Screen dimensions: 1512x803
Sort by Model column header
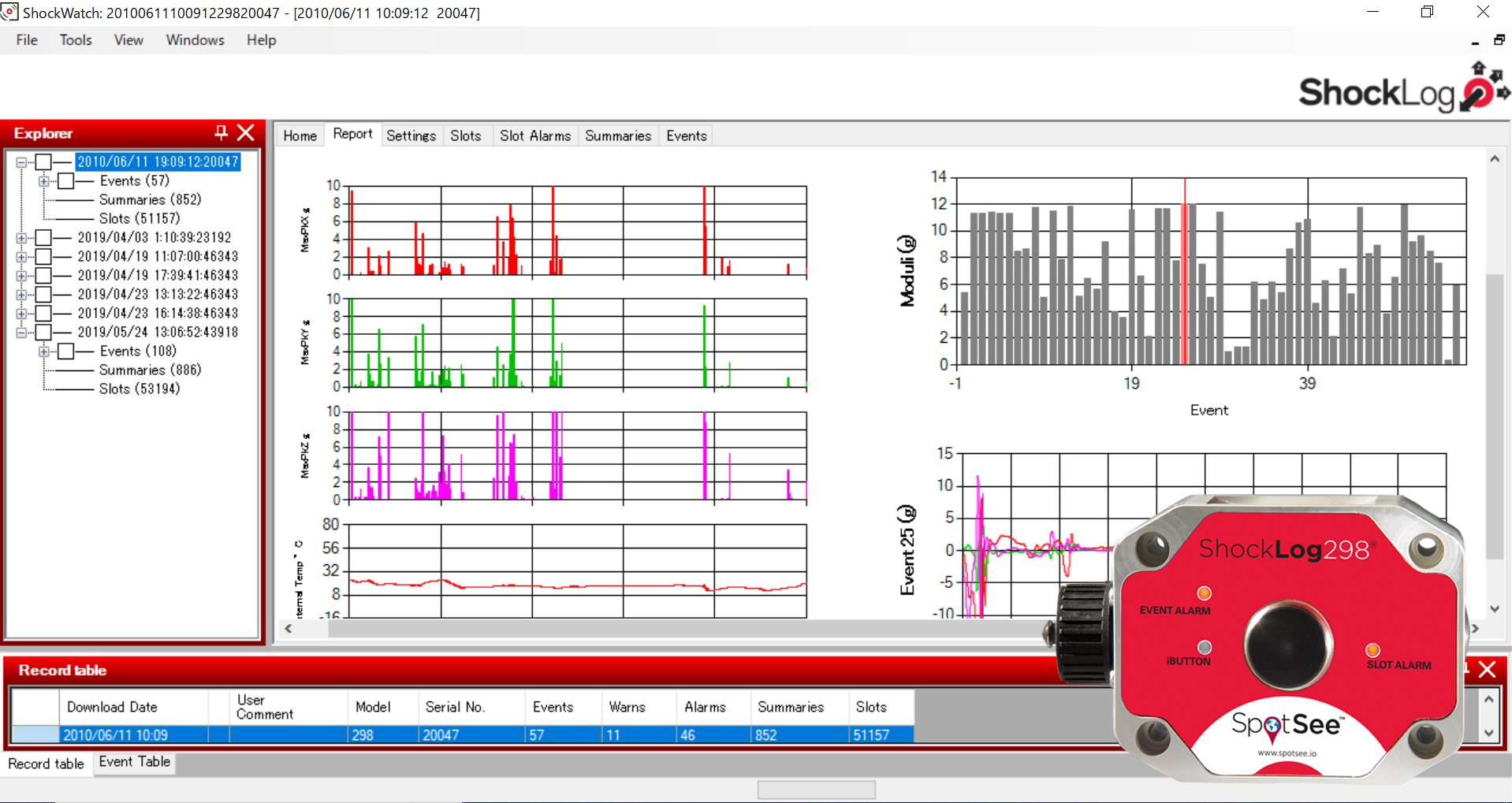point(383,707)
